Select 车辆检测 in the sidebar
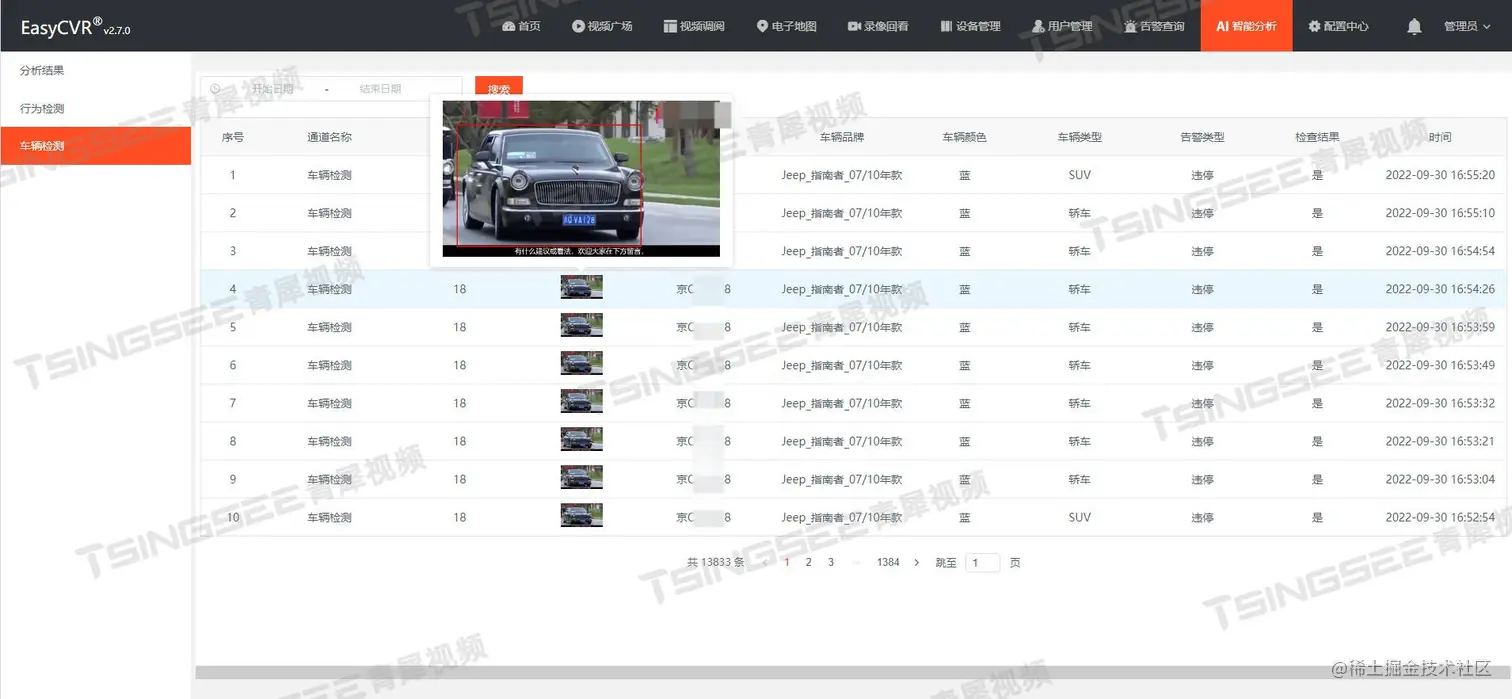1512x699 pixels. [x=95, y=146]
